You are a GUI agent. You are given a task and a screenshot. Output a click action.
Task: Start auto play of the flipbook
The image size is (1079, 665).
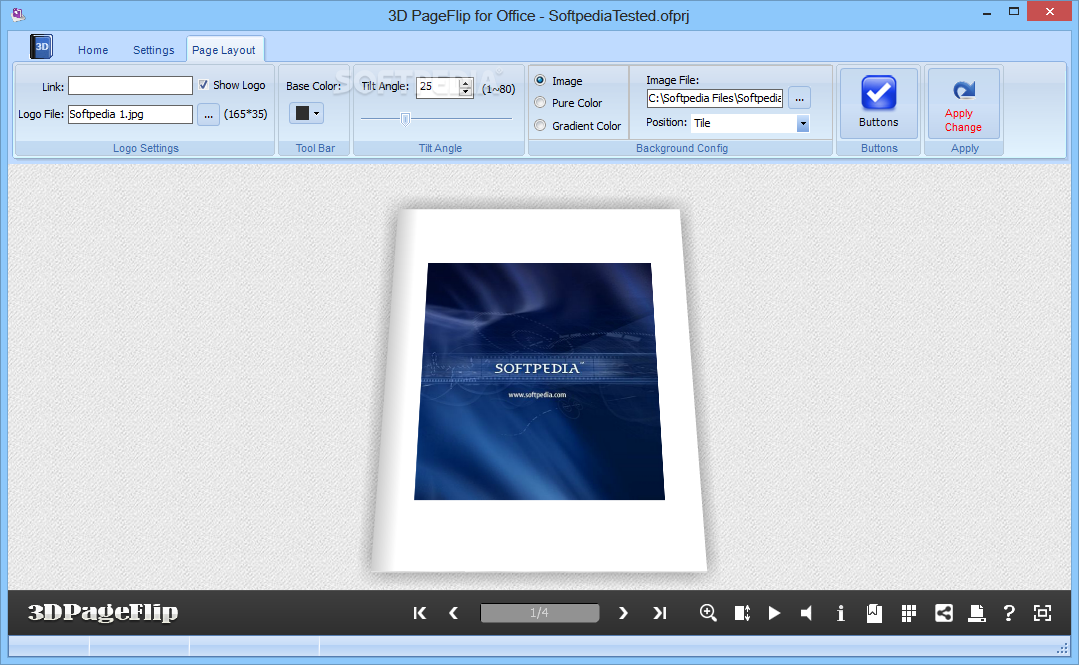774,613
